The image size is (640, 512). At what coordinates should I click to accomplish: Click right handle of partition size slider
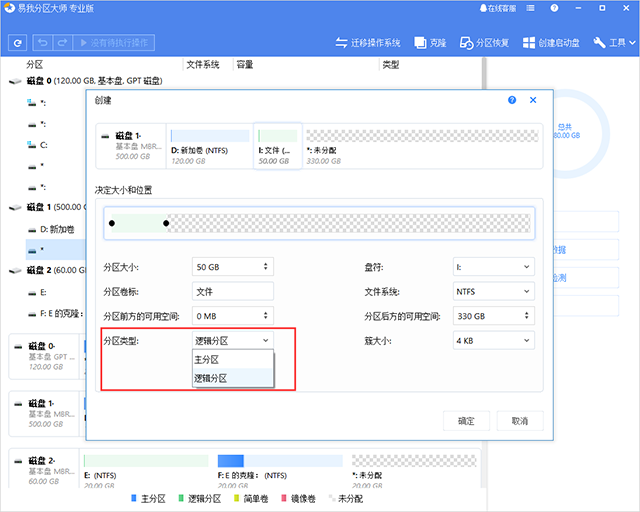coord(166,222)
